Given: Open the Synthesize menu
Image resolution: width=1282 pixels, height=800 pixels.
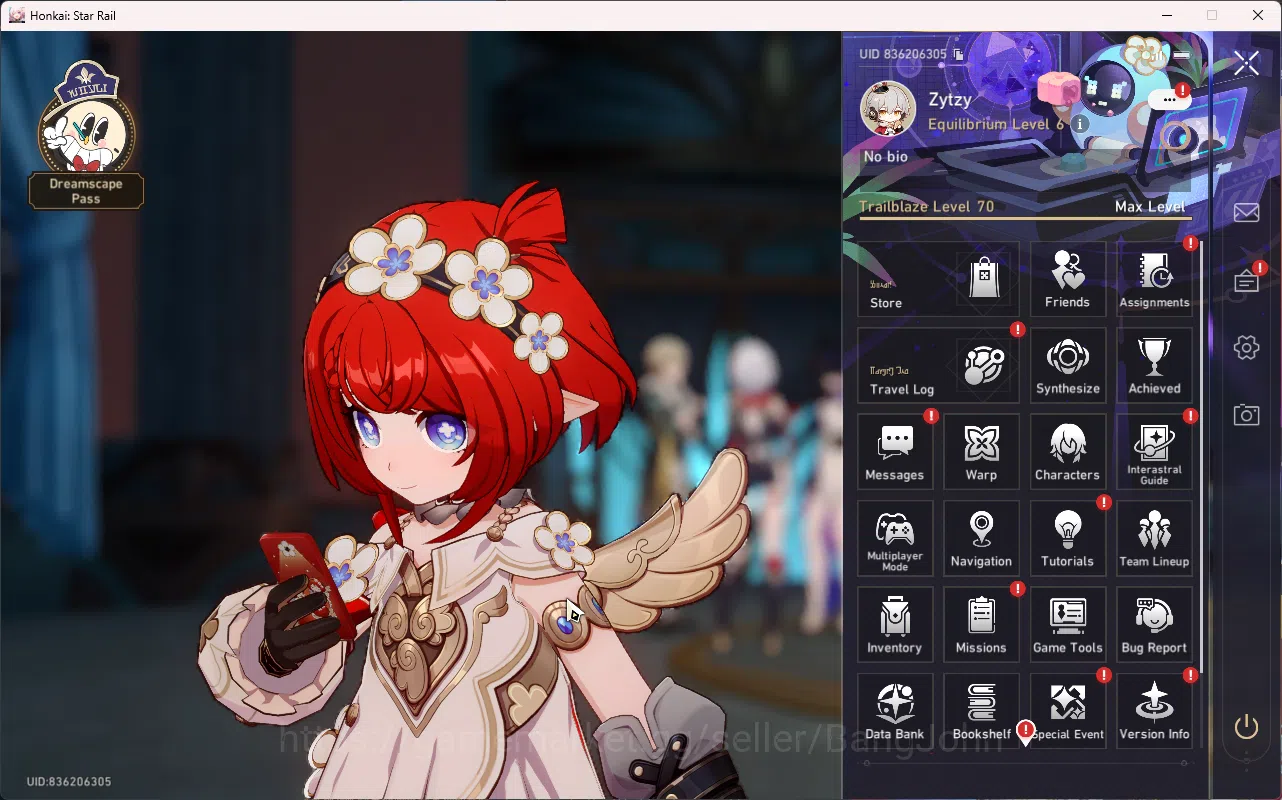Looking at the screenshot, I should (1068, 365).
